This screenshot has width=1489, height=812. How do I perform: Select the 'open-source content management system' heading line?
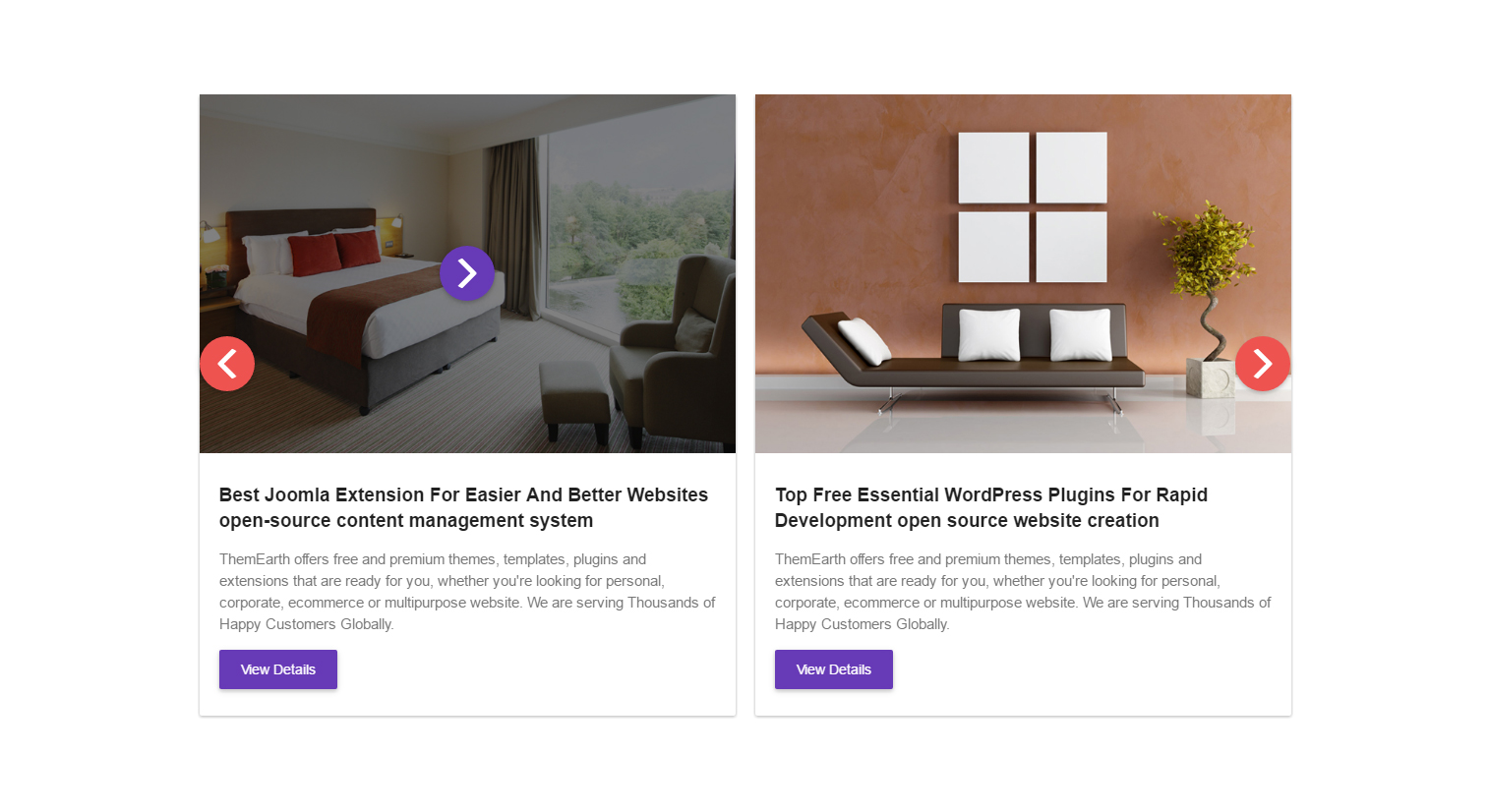tap(406, 520)
